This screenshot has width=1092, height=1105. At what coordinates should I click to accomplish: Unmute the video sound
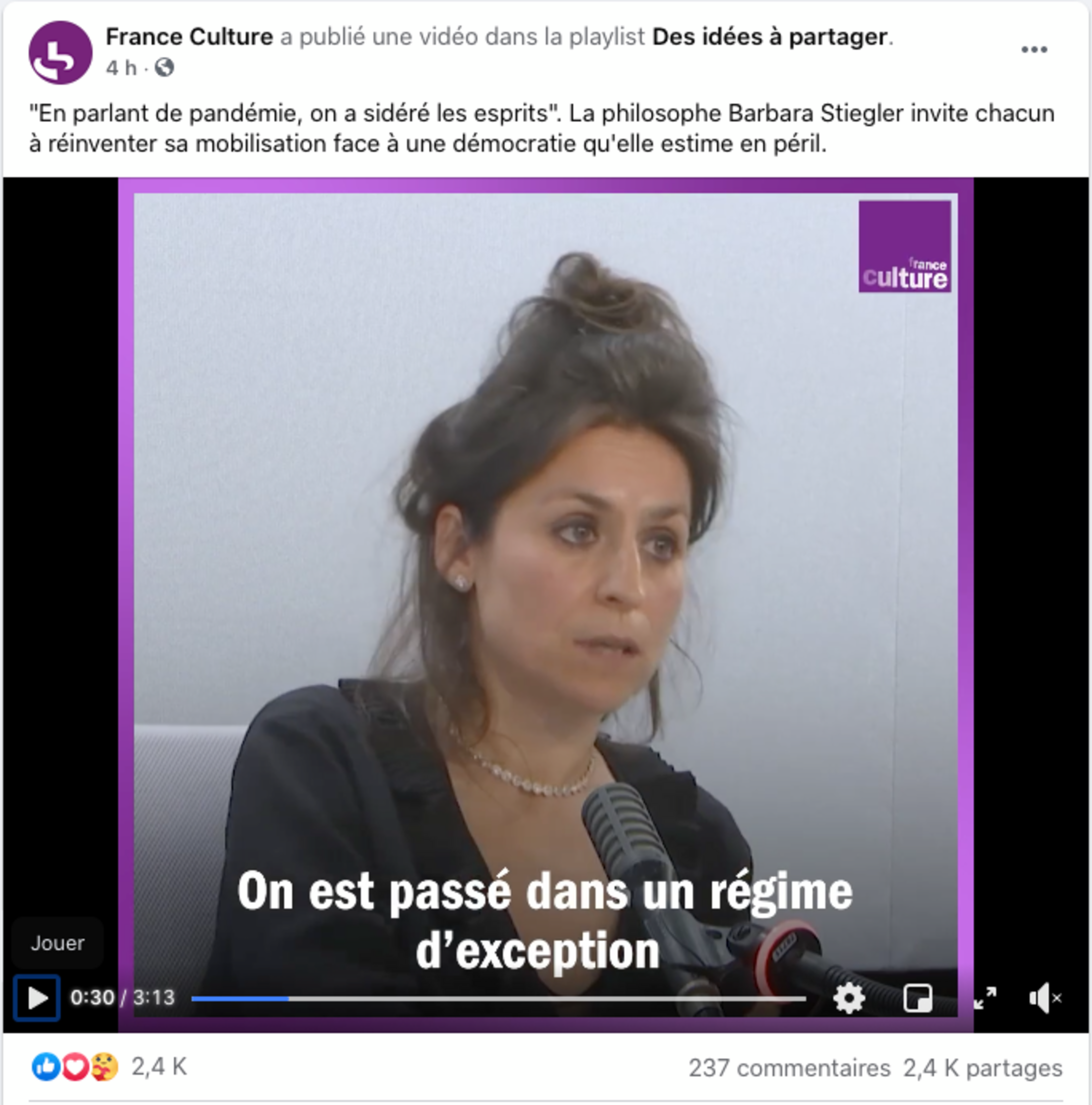point(1045,998)
